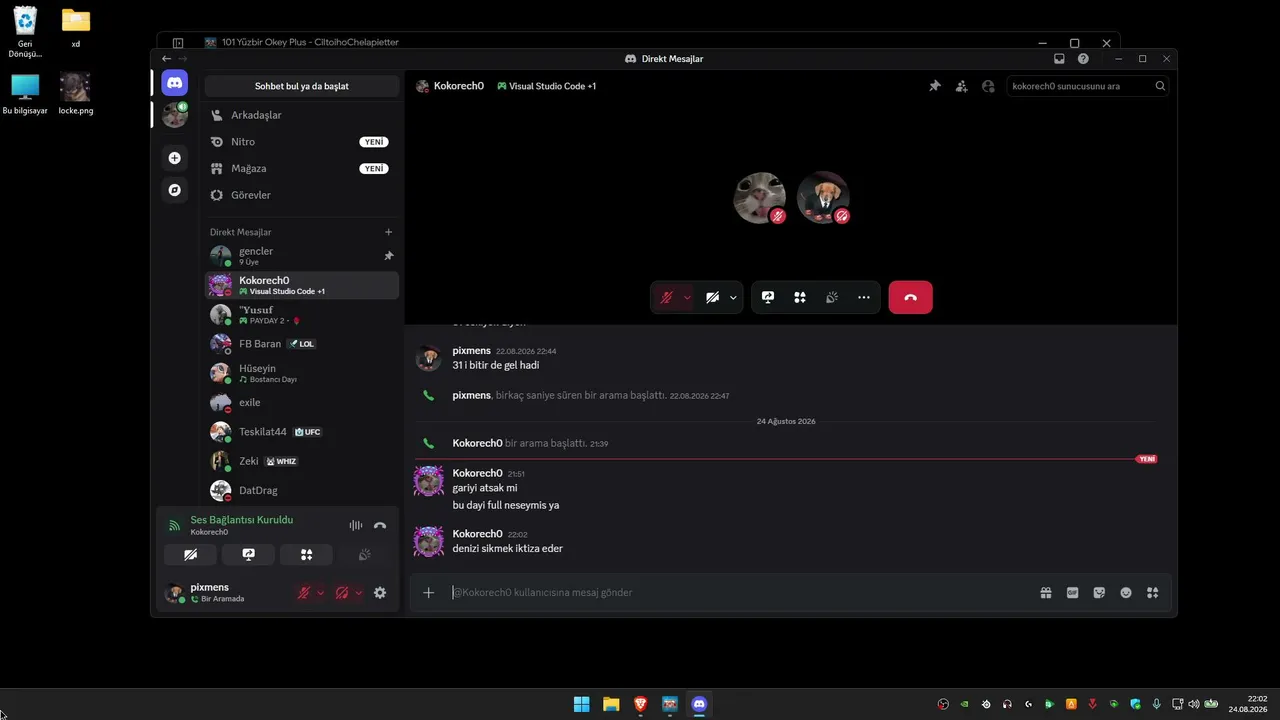1280x720 pixels.
Task: Toggle deafen headphones in the user panel
Action: [342, 593]
